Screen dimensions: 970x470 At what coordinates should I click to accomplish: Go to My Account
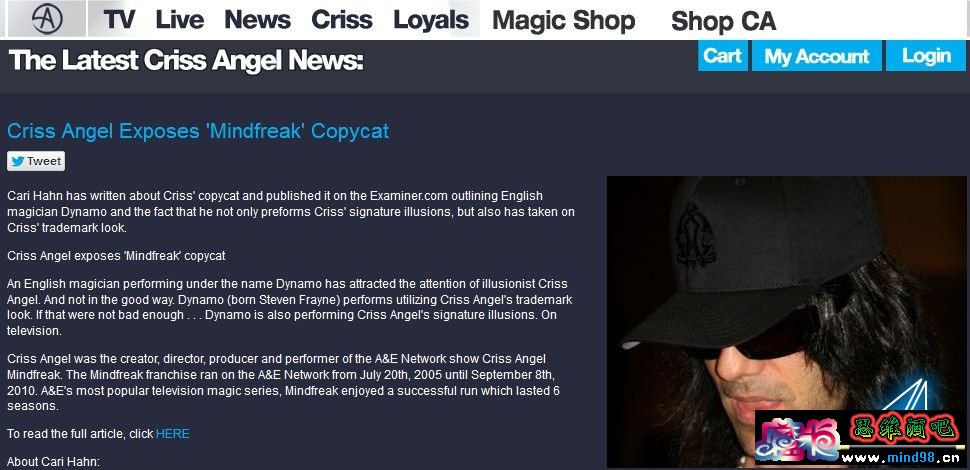click(x=817, y=56)
